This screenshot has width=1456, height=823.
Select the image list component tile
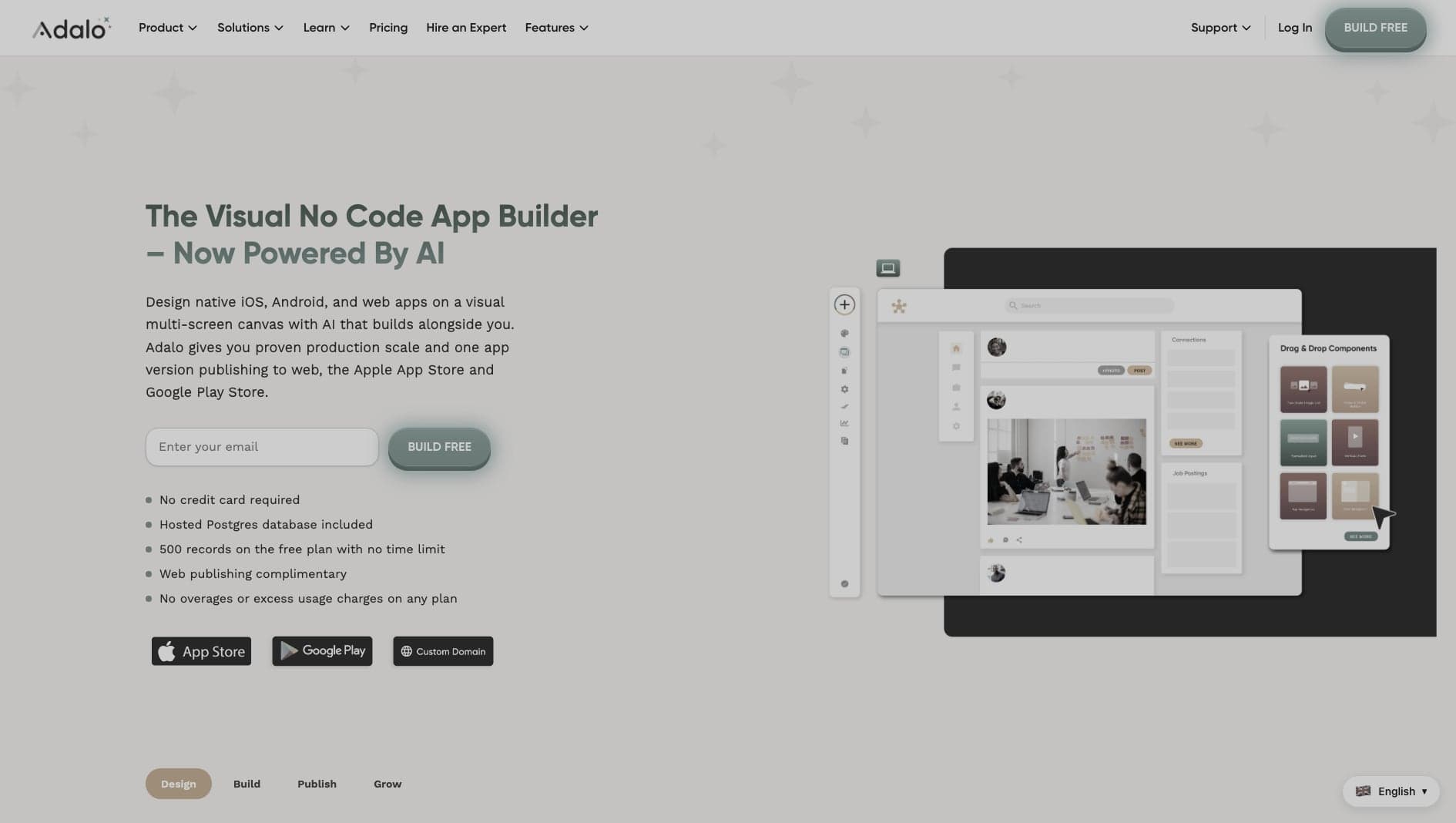pyautogui.click(x=1303, y=389)
